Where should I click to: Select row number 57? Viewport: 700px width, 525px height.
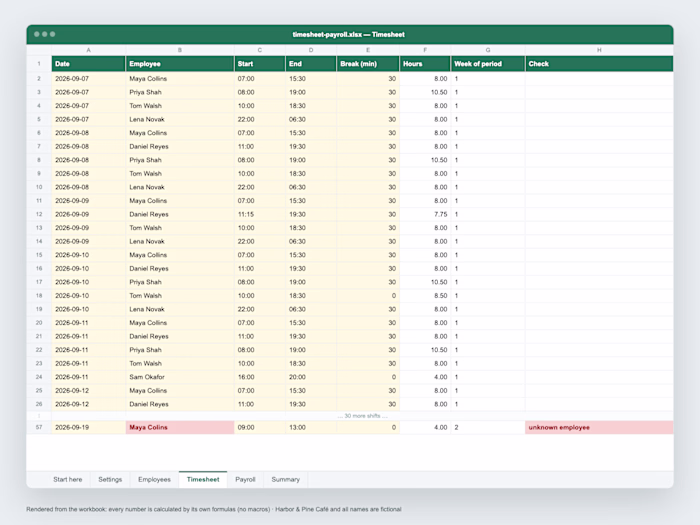click(39, 427)
